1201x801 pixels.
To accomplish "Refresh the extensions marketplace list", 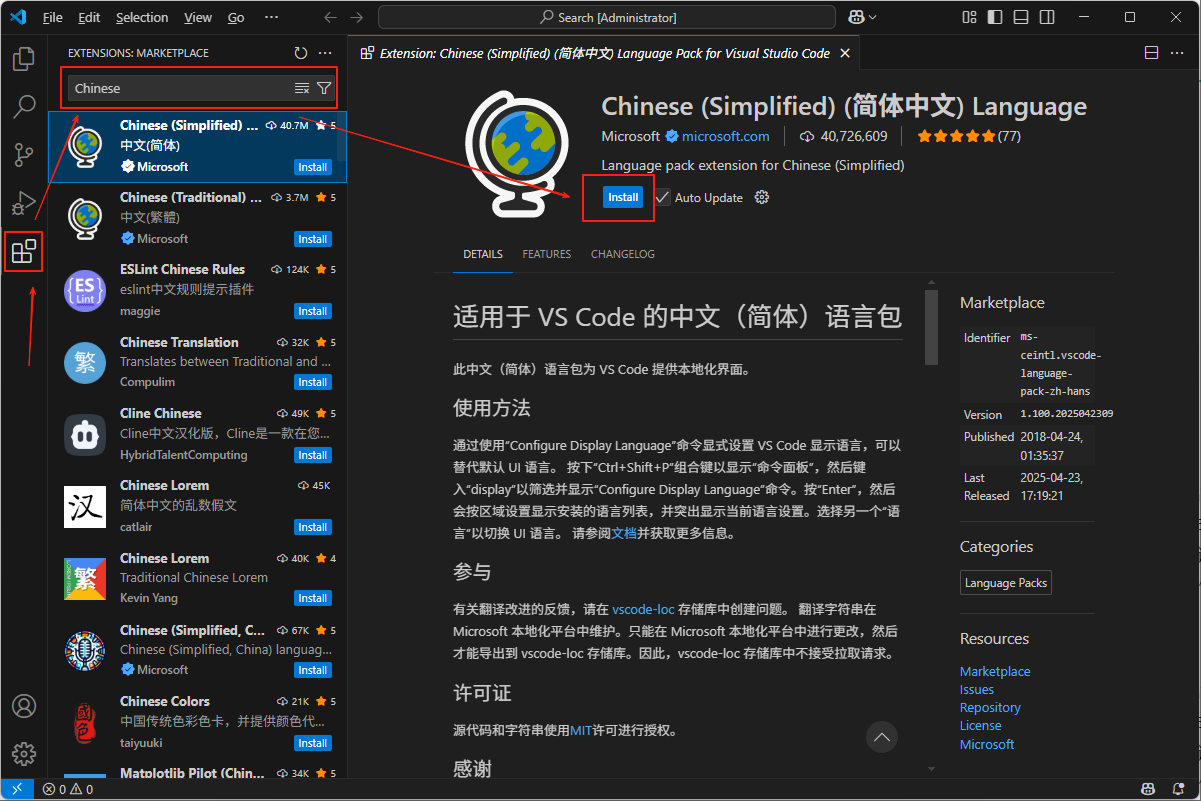I will coord(301,53).
